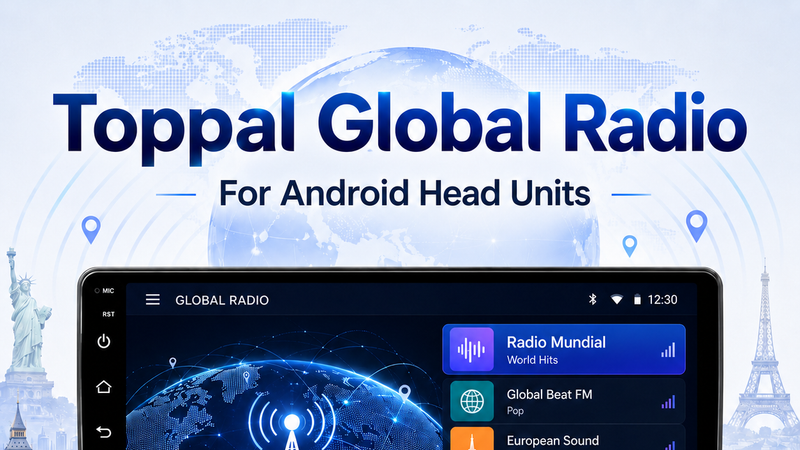Open the hamburger menu next to GLOBAL RADIO
Image resolution: width=800 pixels, height=450 pixels.
click(x=153, y=299)
